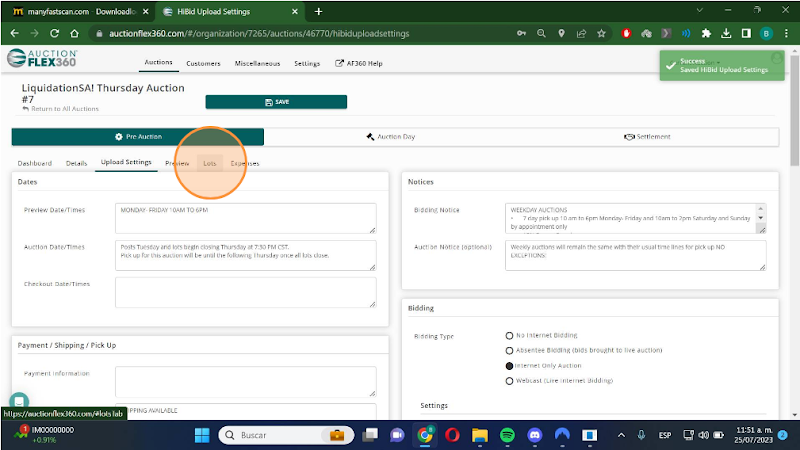Open the chat bubble widget icon
This screenshot has width=800, height=450.
[x=20, y=400]
